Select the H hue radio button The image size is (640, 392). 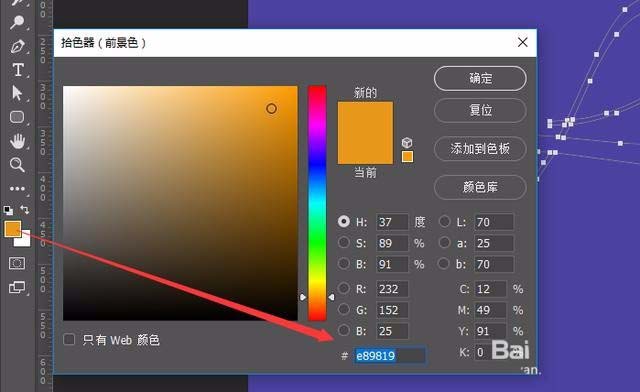point(344,221)
